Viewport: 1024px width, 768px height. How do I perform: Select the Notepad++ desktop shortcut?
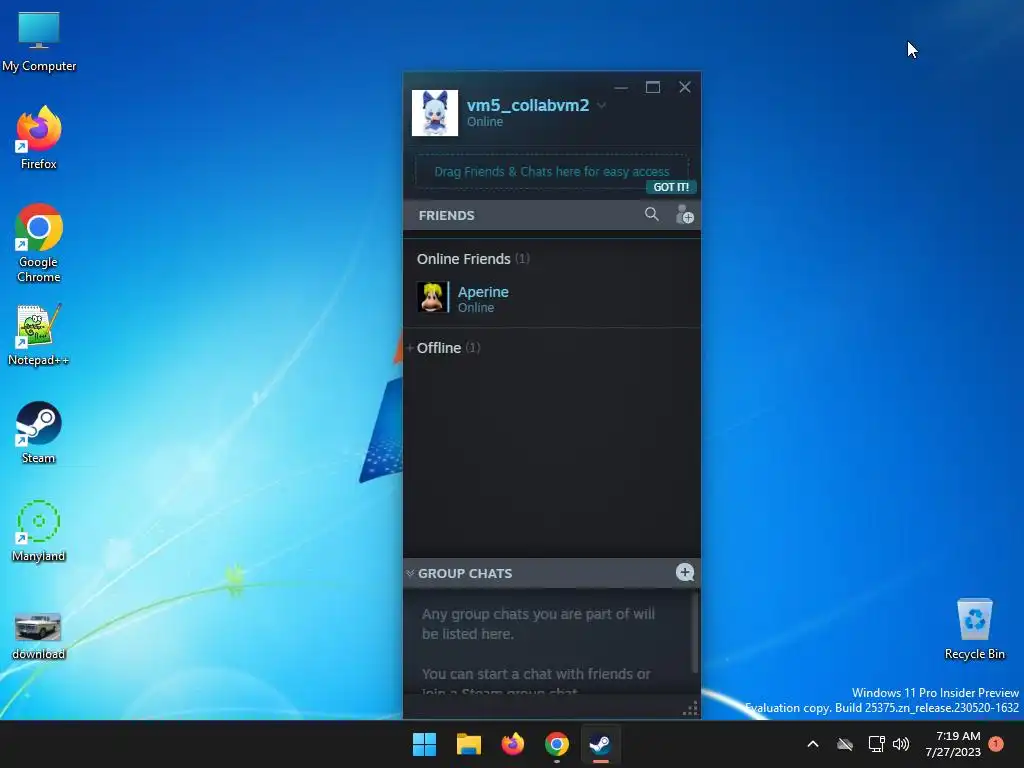[x=39, y=335]
